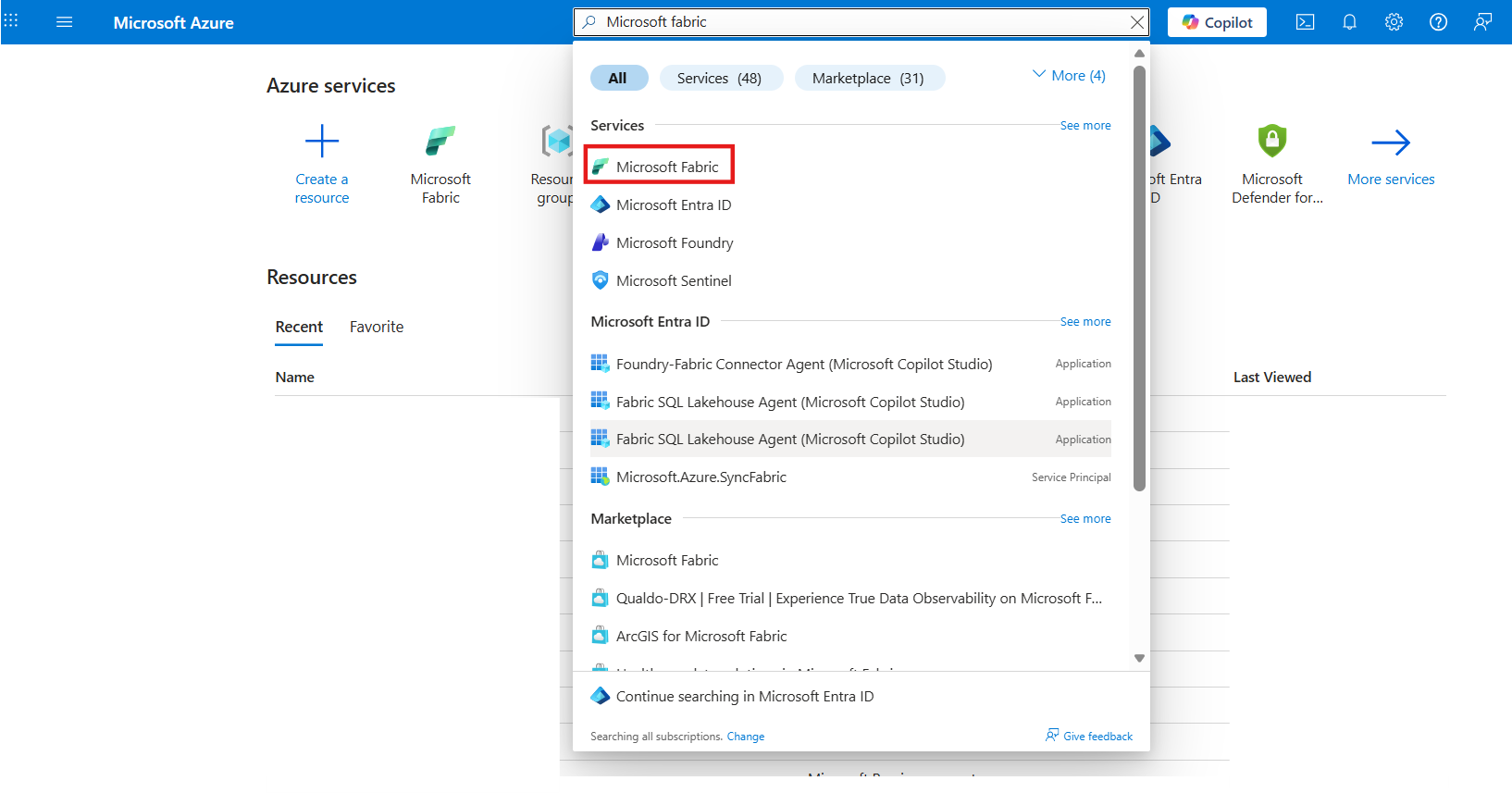The image size is (1512, 793).
Task: Click the search magnifier icon
Action: [589, 22]
